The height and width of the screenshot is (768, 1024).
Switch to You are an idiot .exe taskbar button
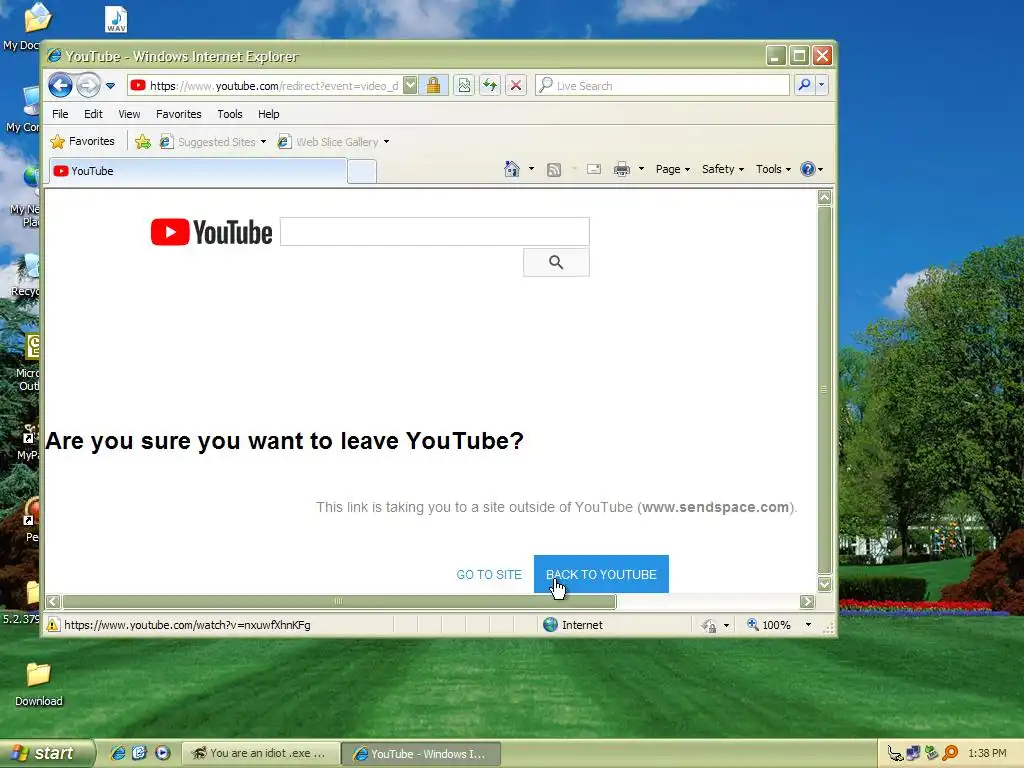[261, 753]
